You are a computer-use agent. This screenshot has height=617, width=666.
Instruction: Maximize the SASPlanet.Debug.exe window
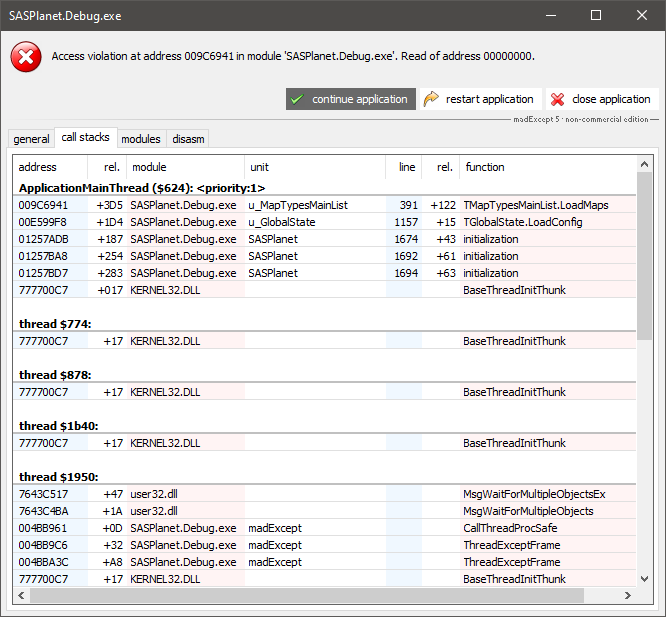click(x=596, y=16)
